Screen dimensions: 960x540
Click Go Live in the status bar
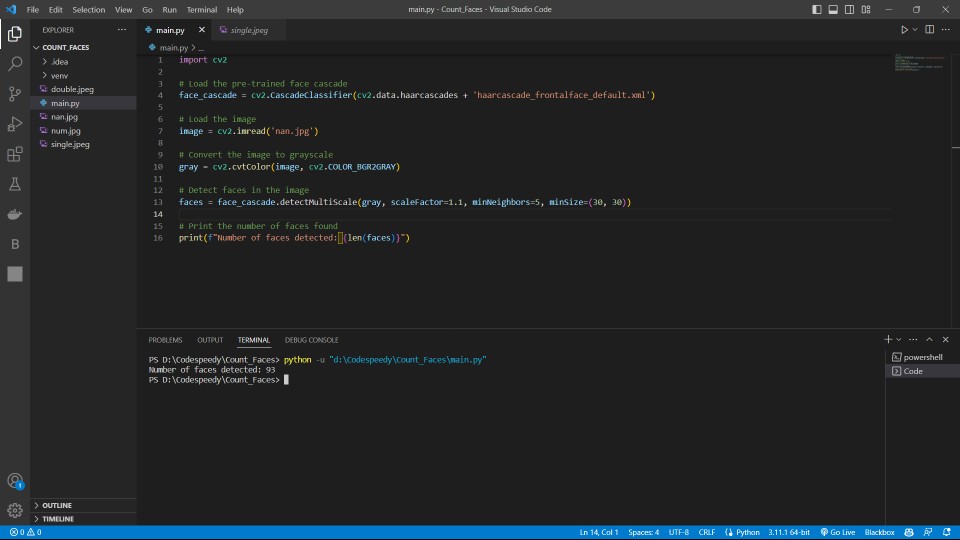pyautogui.click(x=838, y=532)
